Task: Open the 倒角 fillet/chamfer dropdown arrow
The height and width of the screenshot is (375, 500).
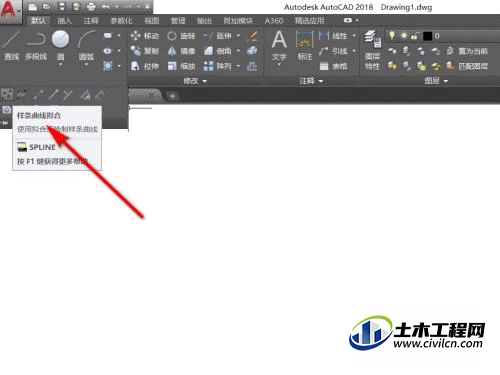Action: coord(238,51)
